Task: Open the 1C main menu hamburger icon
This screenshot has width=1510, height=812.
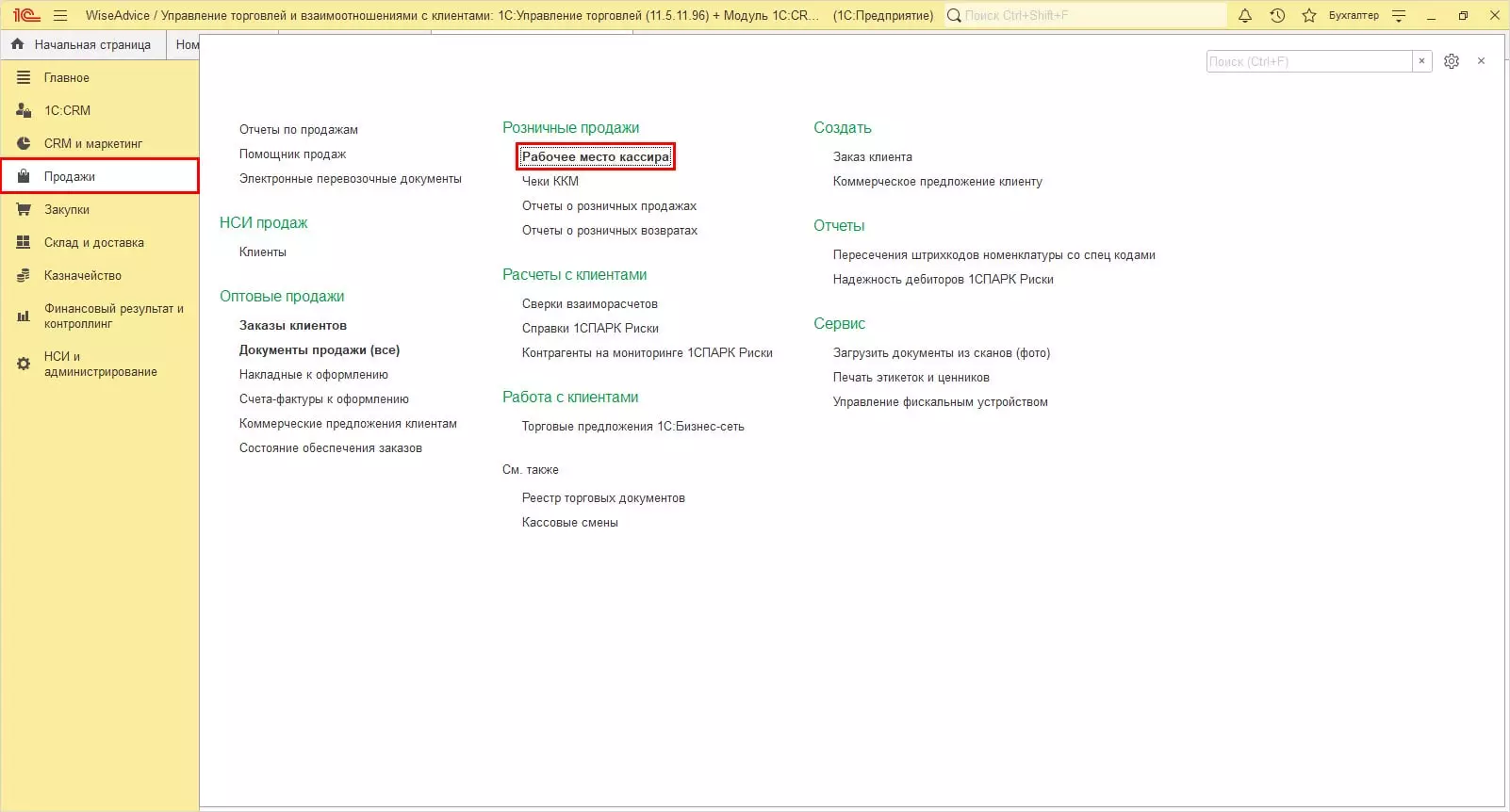Action: click(60, 15)
